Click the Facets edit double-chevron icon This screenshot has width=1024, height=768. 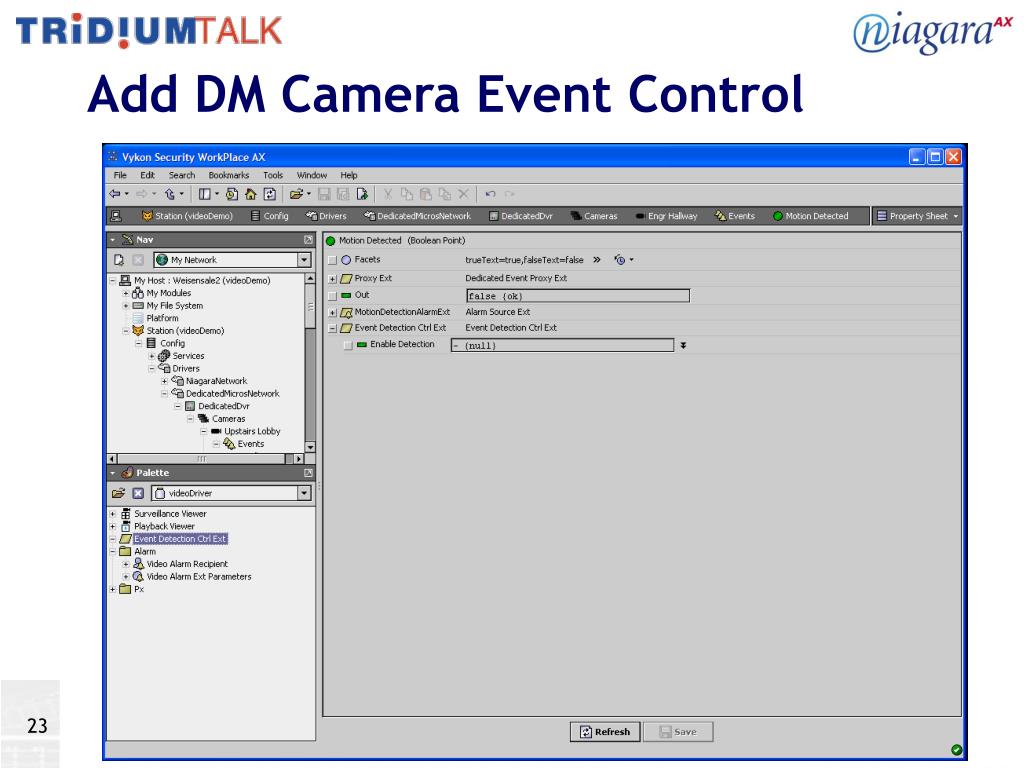pyautogui.click(x=597, y=260)
